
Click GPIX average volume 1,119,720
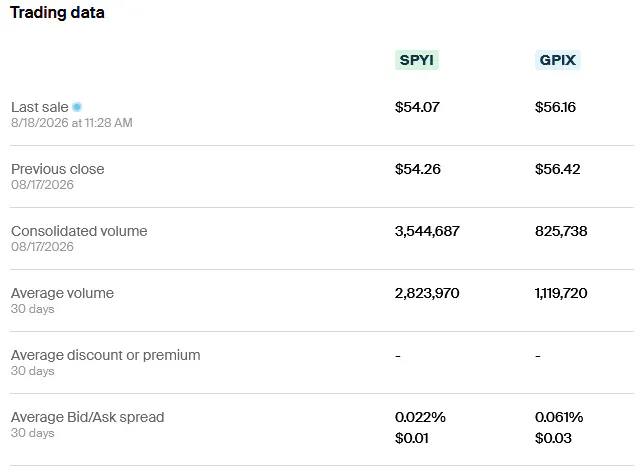point(561,293)
